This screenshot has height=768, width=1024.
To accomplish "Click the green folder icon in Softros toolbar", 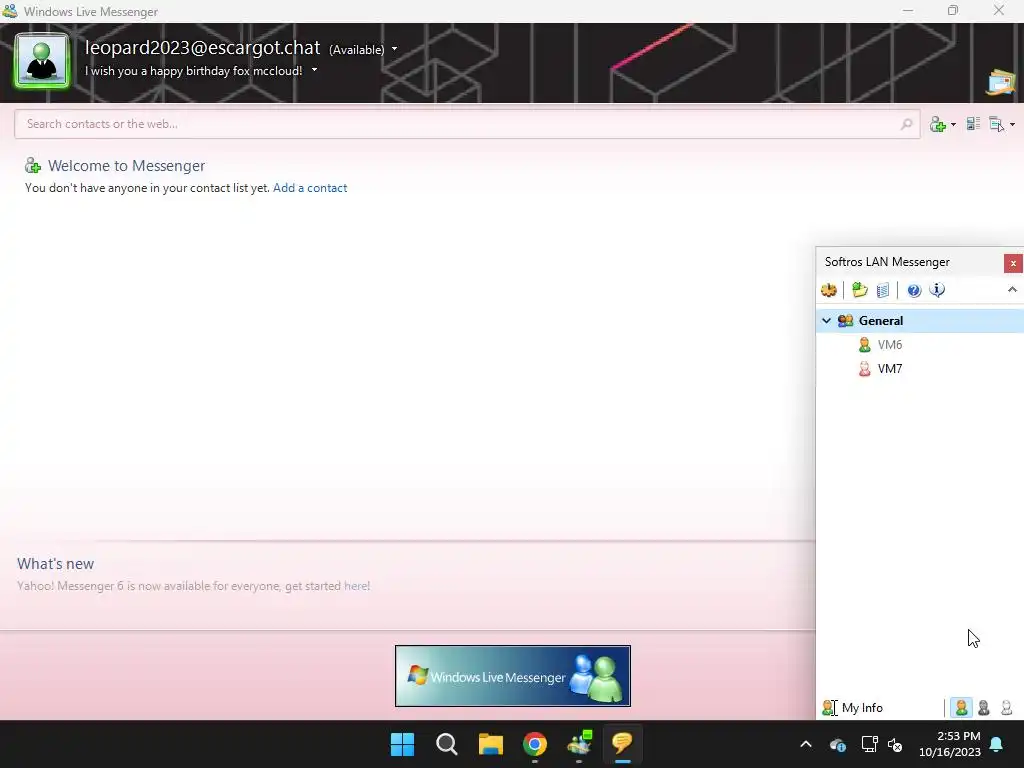I will coord(859,290).
